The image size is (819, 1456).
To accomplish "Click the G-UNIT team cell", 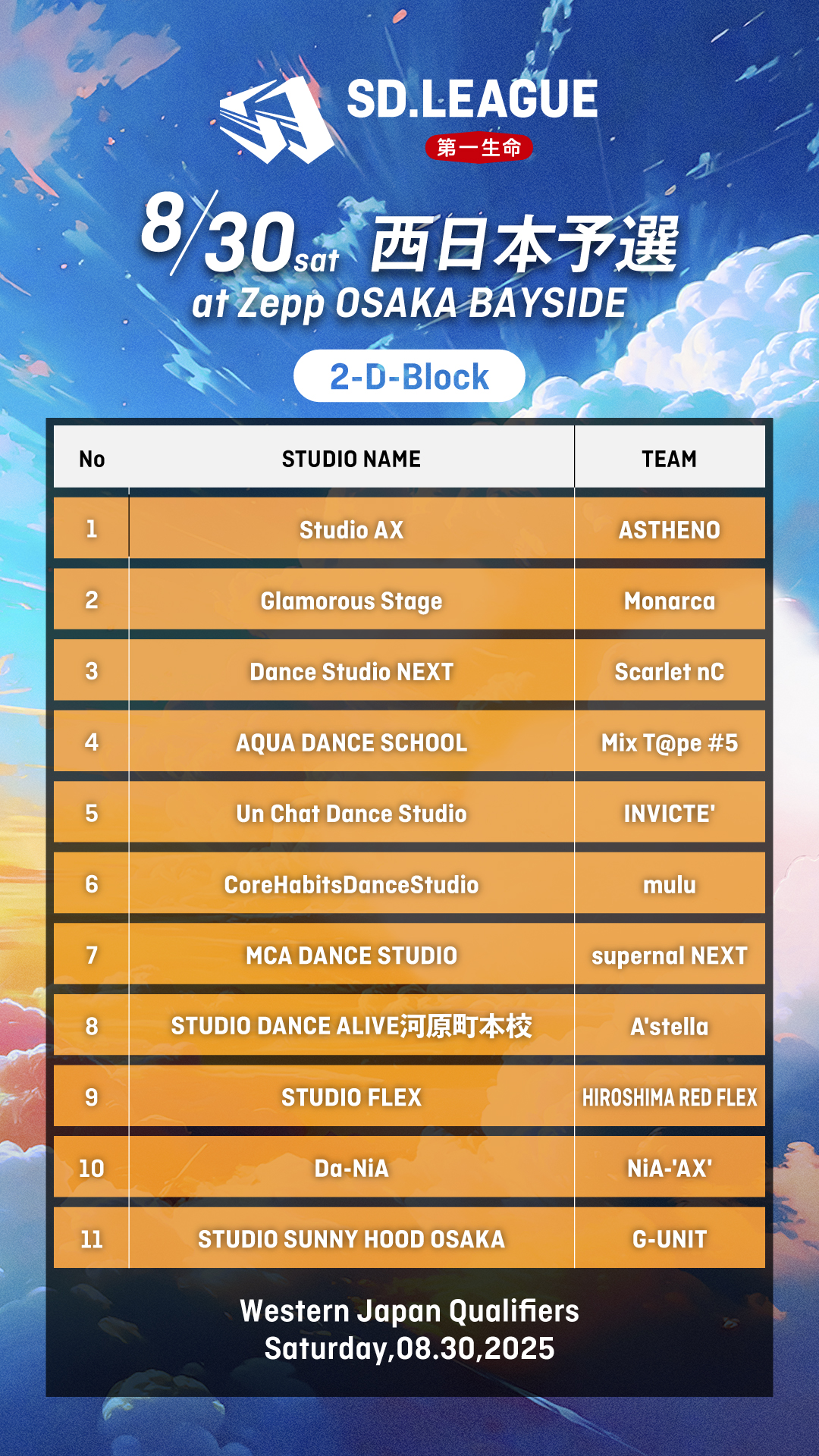I will 669,1239.
